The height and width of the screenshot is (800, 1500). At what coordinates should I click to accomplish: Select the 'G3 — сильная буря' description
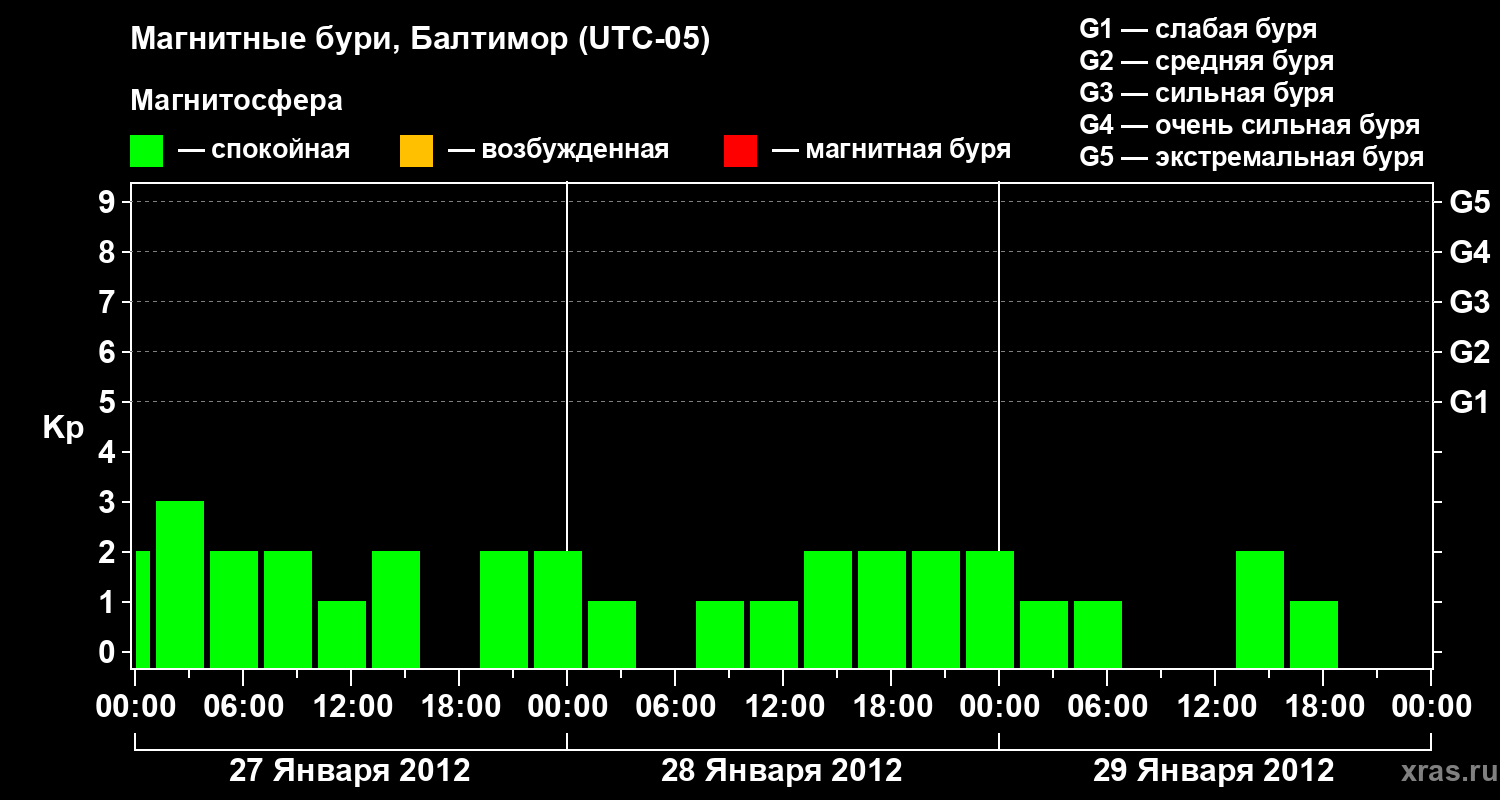pos(1206,93)
